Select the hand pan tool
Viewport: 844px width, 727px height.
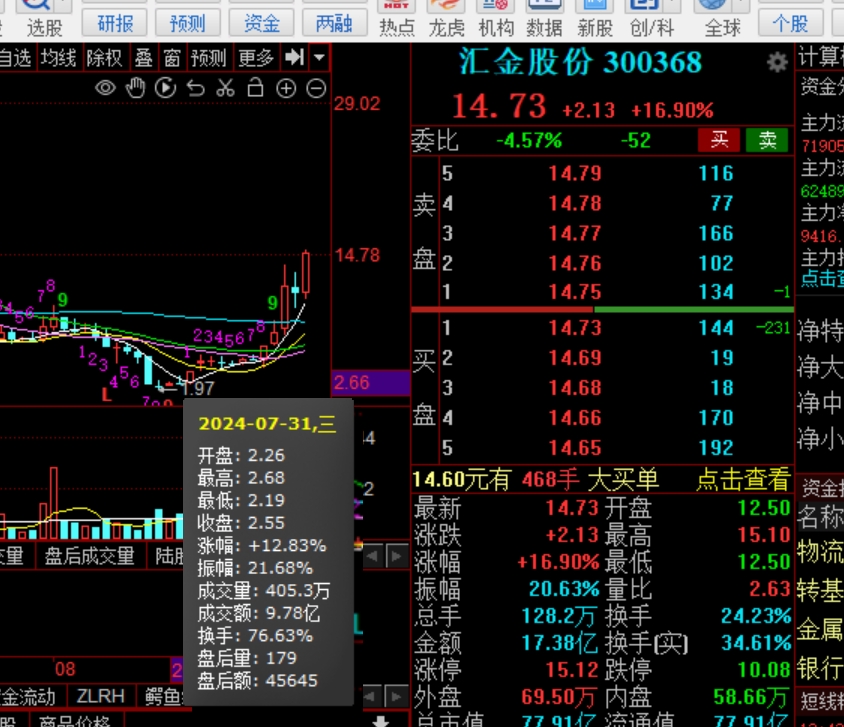(136, 88)
